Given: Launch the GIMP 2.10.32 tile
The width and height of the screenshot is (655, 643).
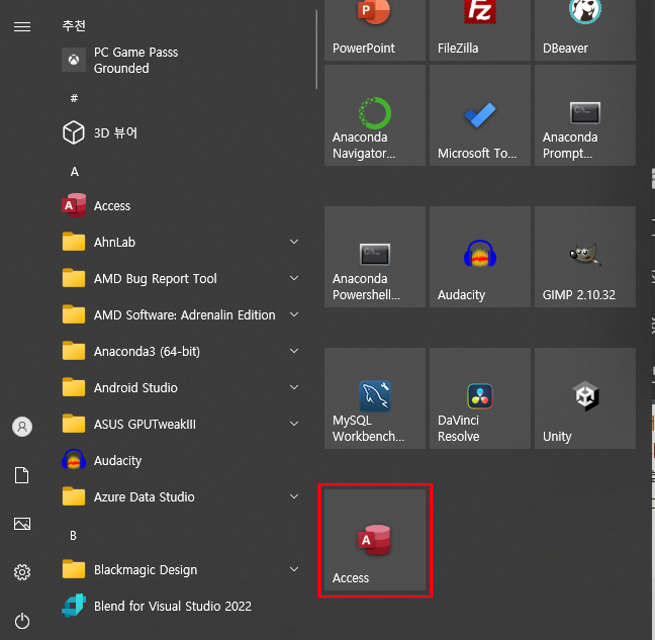Looking at the screenshot, I should coord(585,257).
